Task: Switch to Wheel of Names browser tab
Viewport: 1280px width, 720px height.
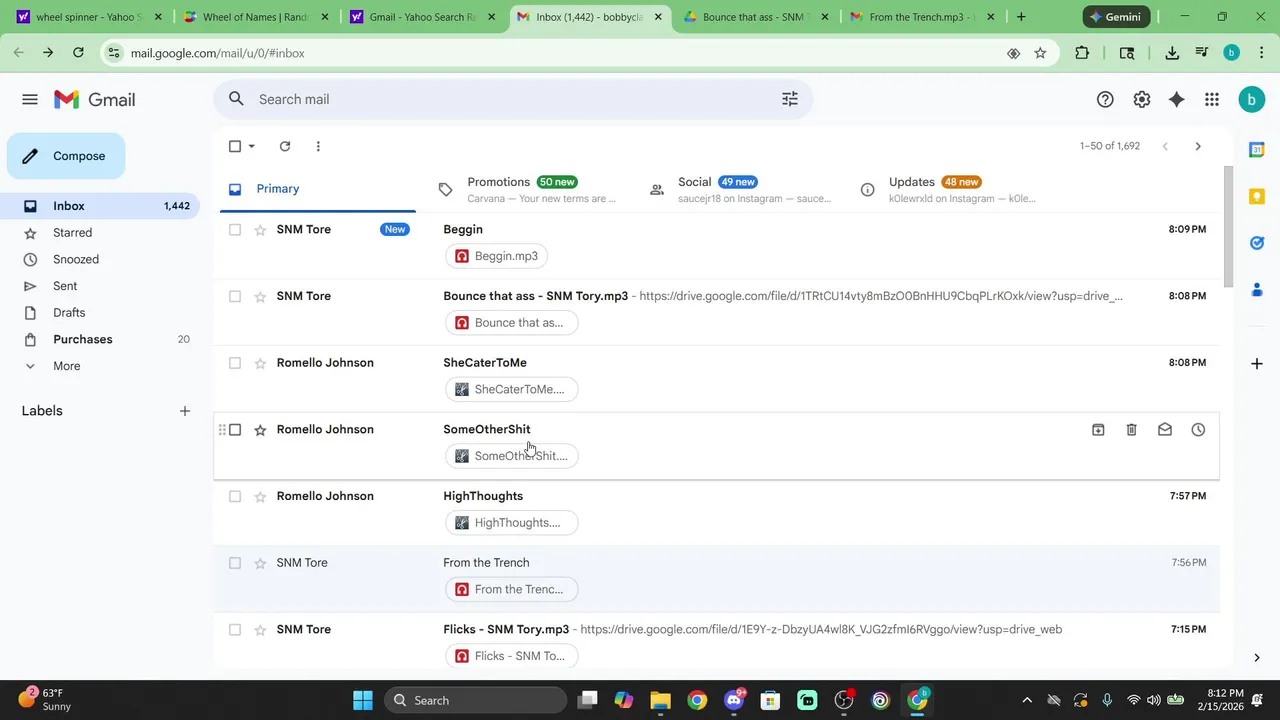Action: [x=256, y=17]
